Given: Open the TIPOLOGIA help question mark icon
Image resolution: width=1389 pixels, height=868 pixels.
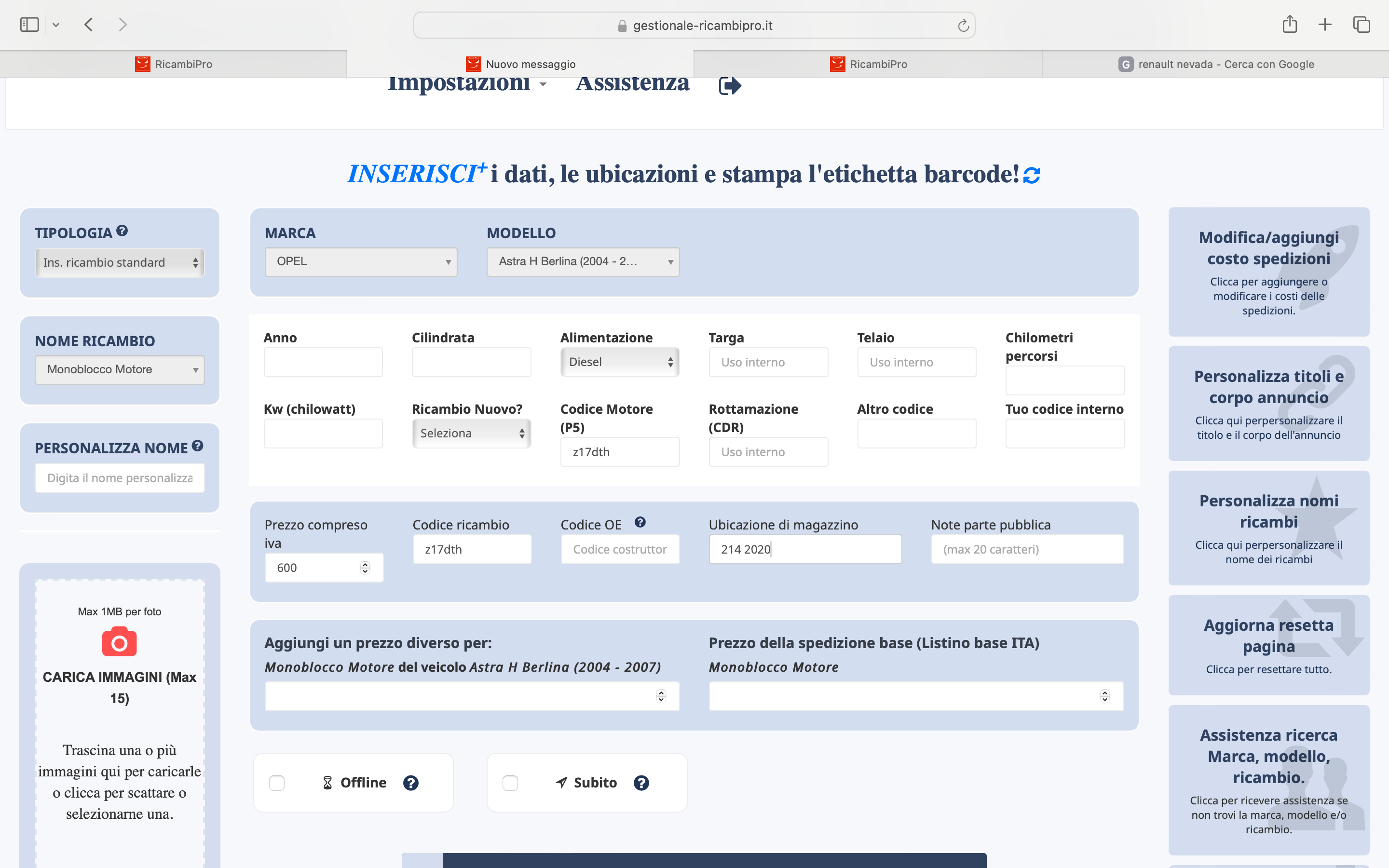Looking at the screenshot, I should 122,231.
